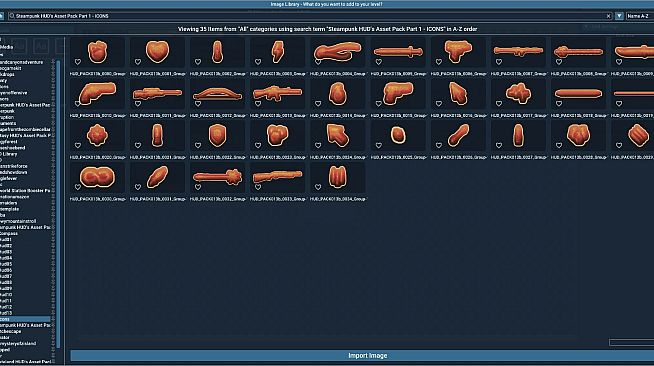
Task: Click the HUD_PACK013b_0028 file name label
Action: pyautogui.click(x=578, y=157)
